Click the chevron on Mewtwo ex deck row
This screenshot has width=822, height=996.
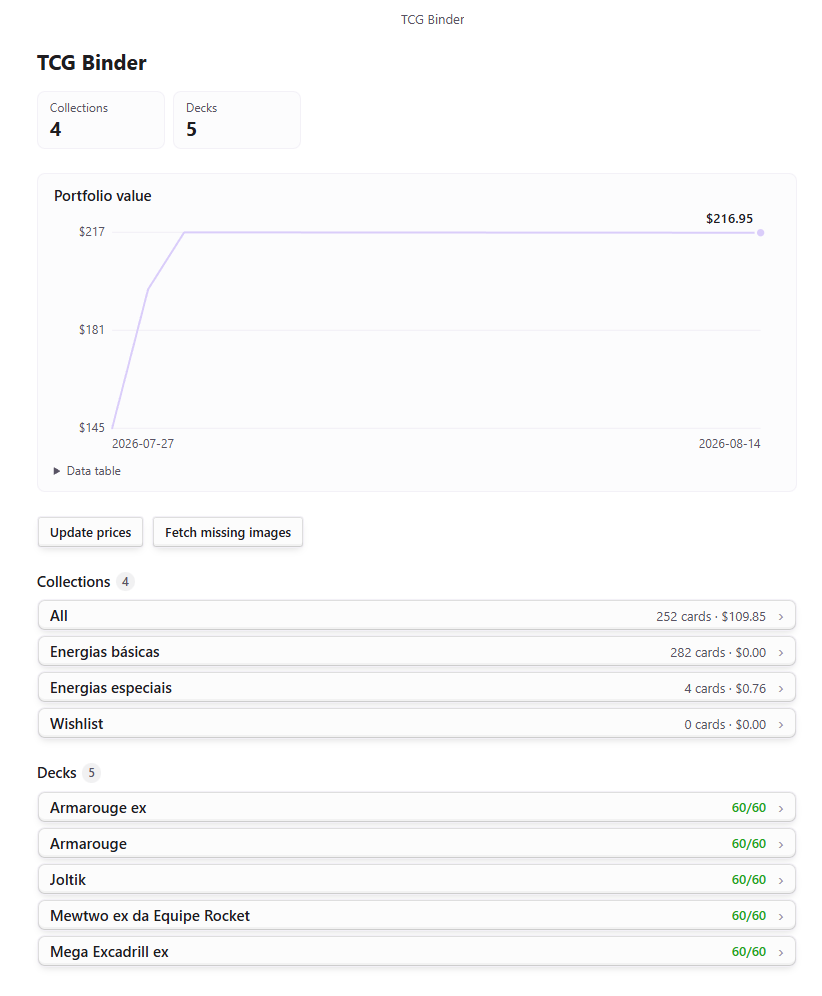click(781, 917)
